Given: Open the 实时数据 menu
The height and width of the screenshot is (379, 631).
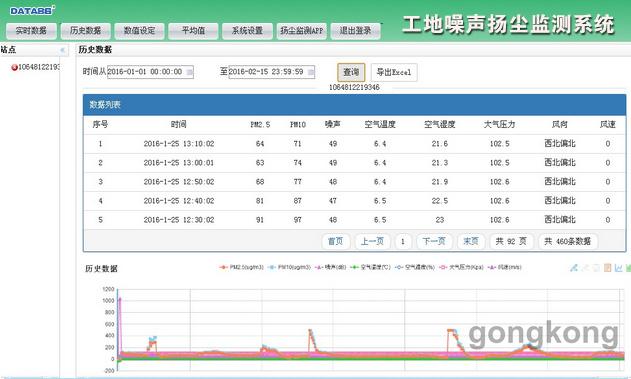Looking at the screenshot, I should [x=31, y=31].
